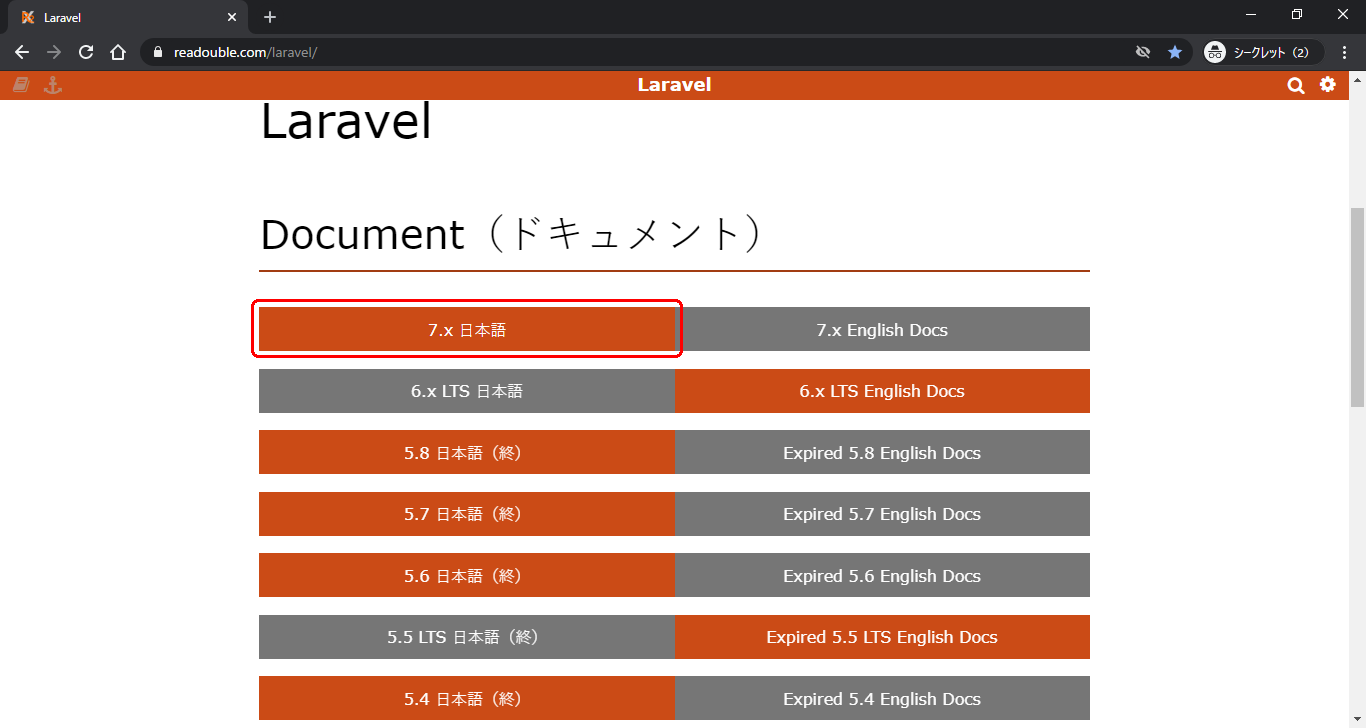Screen dimensions: 1366x728
Task: Open Expired 5.8 English Docs
Action: pyautogui.click(x=882, y=452)
